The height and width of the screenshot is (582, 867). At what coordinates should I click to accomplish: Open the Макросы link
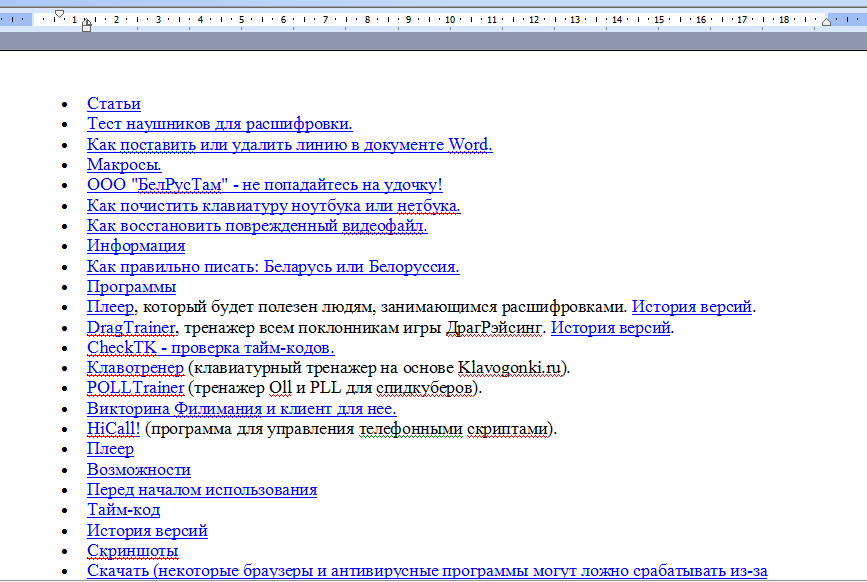124,165
